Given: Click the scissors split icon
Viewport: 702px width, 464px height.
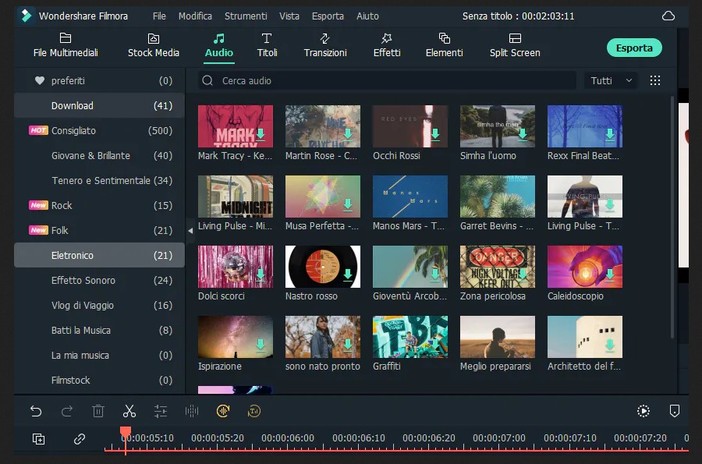Looking at the screenshot, I should pyautogui.click(x=129, y=411).
